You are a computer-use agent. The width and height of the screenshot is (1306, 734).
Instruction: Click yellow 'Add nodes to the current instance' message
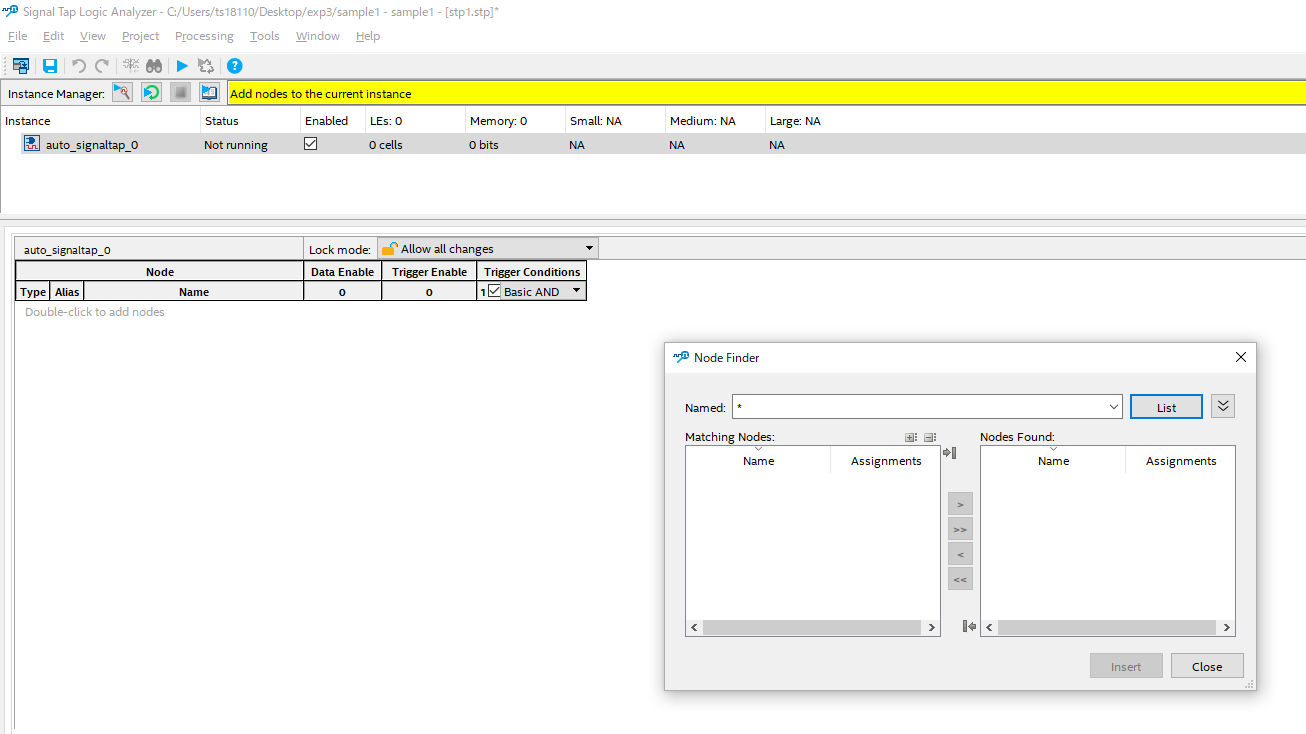pos(321,94)
